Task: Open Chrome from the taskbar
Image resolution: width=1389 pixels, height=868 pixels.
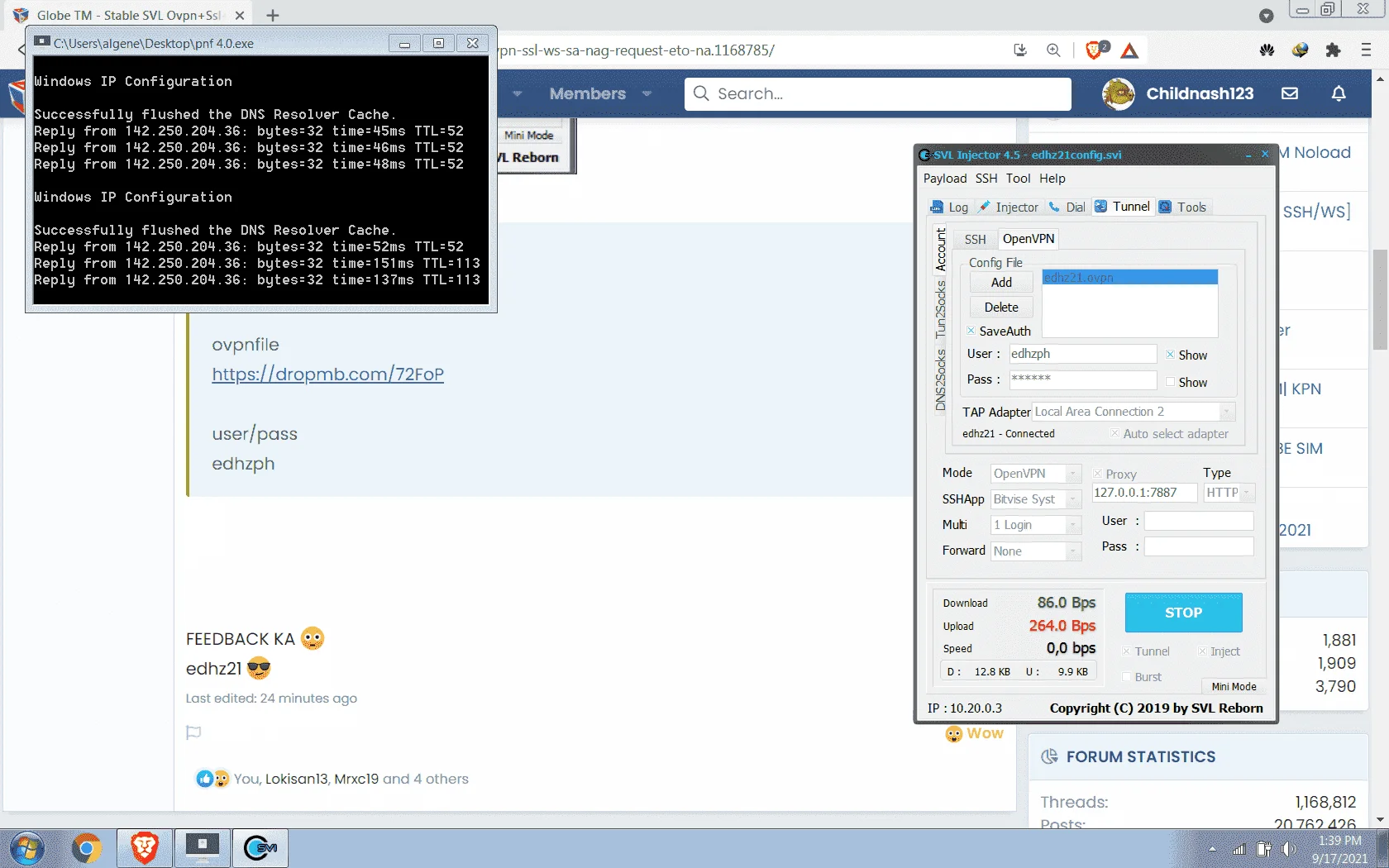Action: click(87, 848)
